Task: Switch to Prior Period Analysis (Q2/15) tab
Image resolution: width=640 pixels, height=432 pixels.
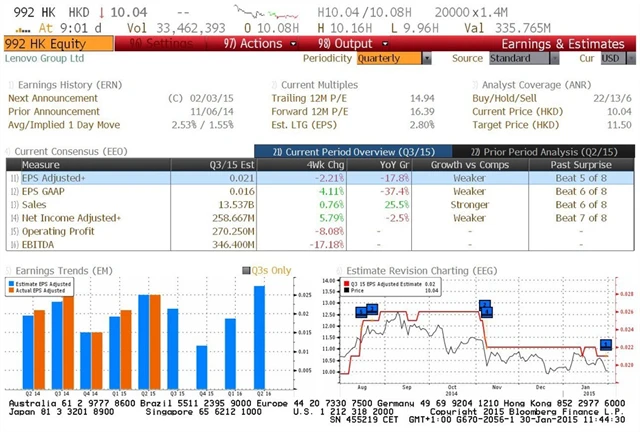Action: pyautogui.click(x=549, y=150)
